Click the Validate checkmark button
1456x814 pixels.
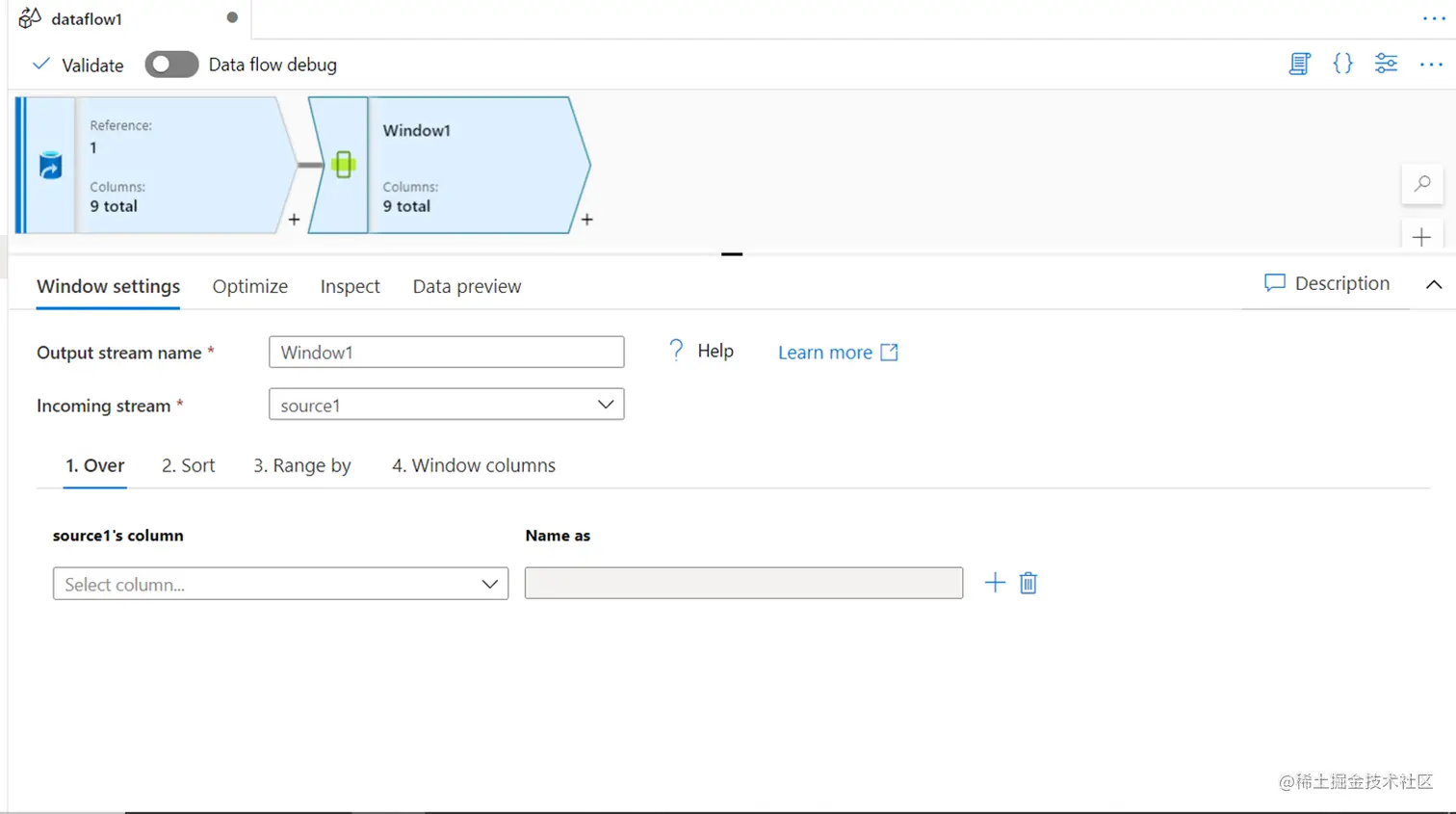coord(79,65)
